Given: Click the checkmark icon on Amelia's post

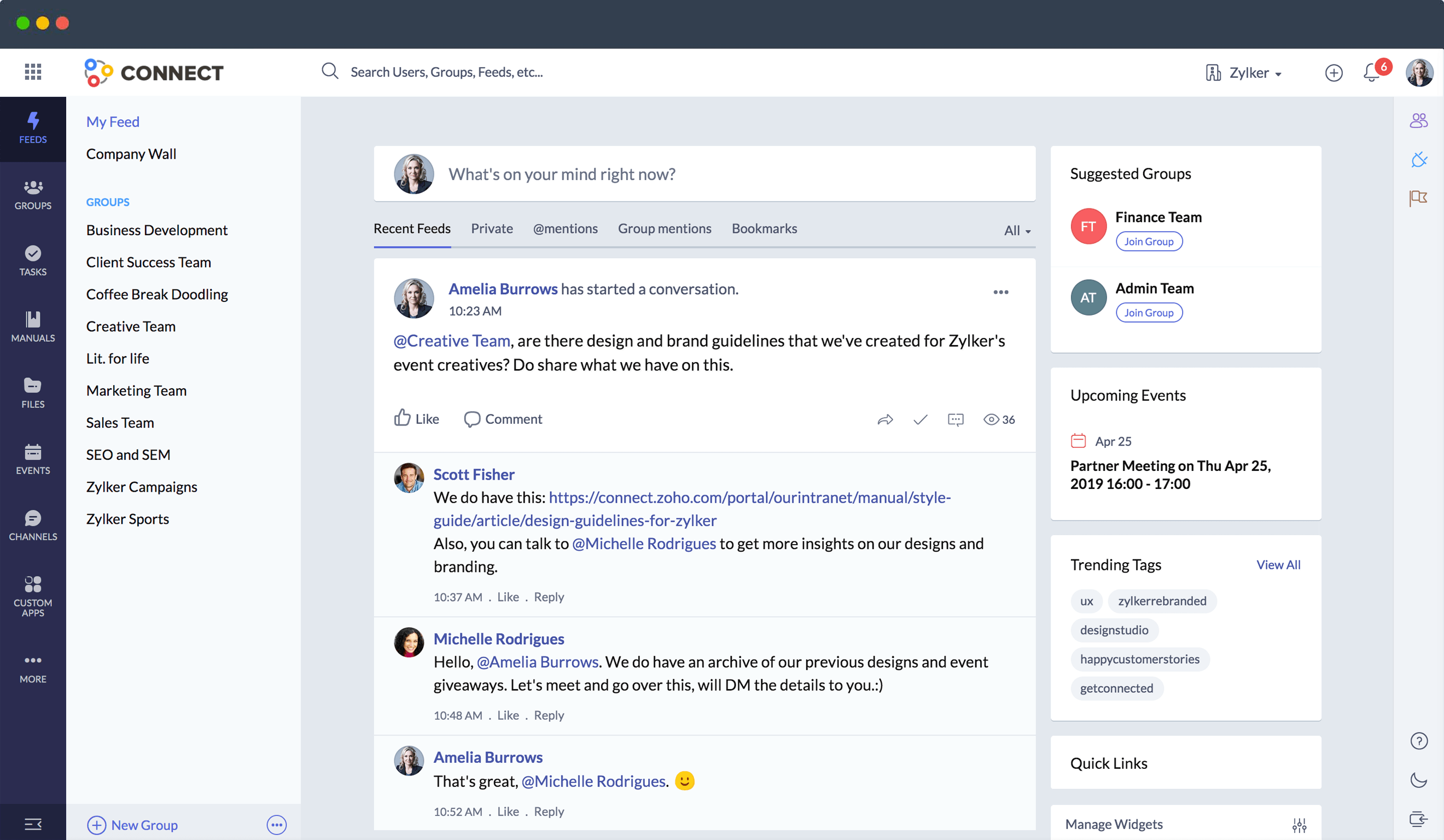Looking at the screenshot, I should coord(920,420).
